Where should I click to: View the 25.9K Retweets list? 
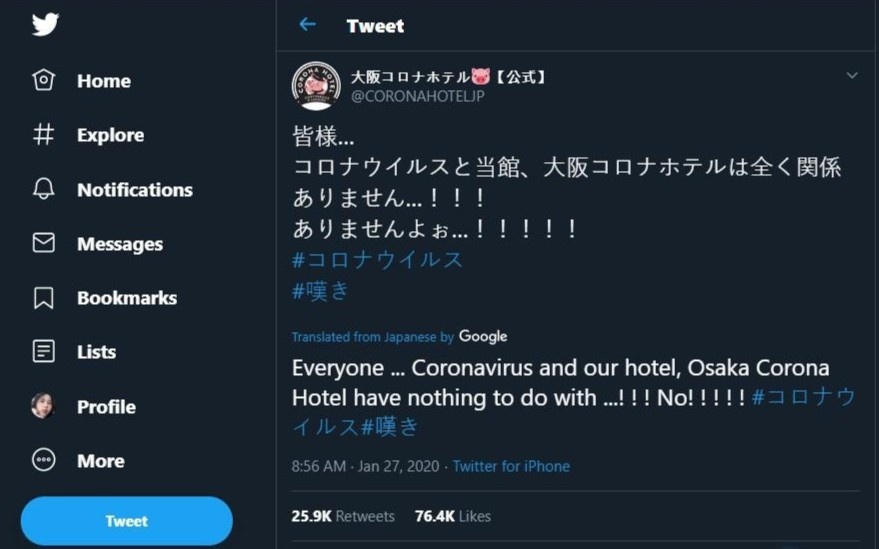343,516
